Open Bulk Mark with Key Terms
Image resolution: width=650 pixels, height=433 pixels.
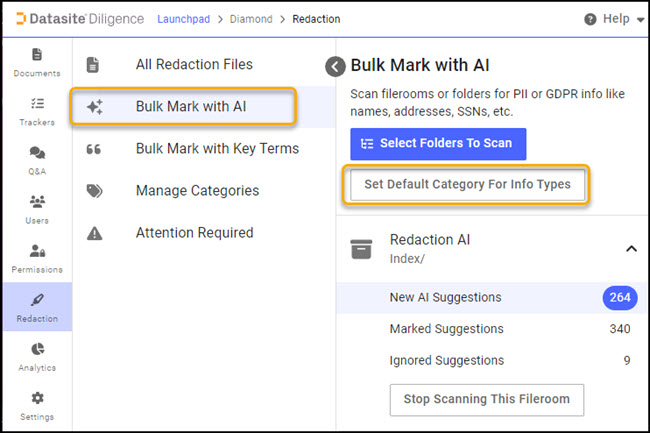click(217, 149)
